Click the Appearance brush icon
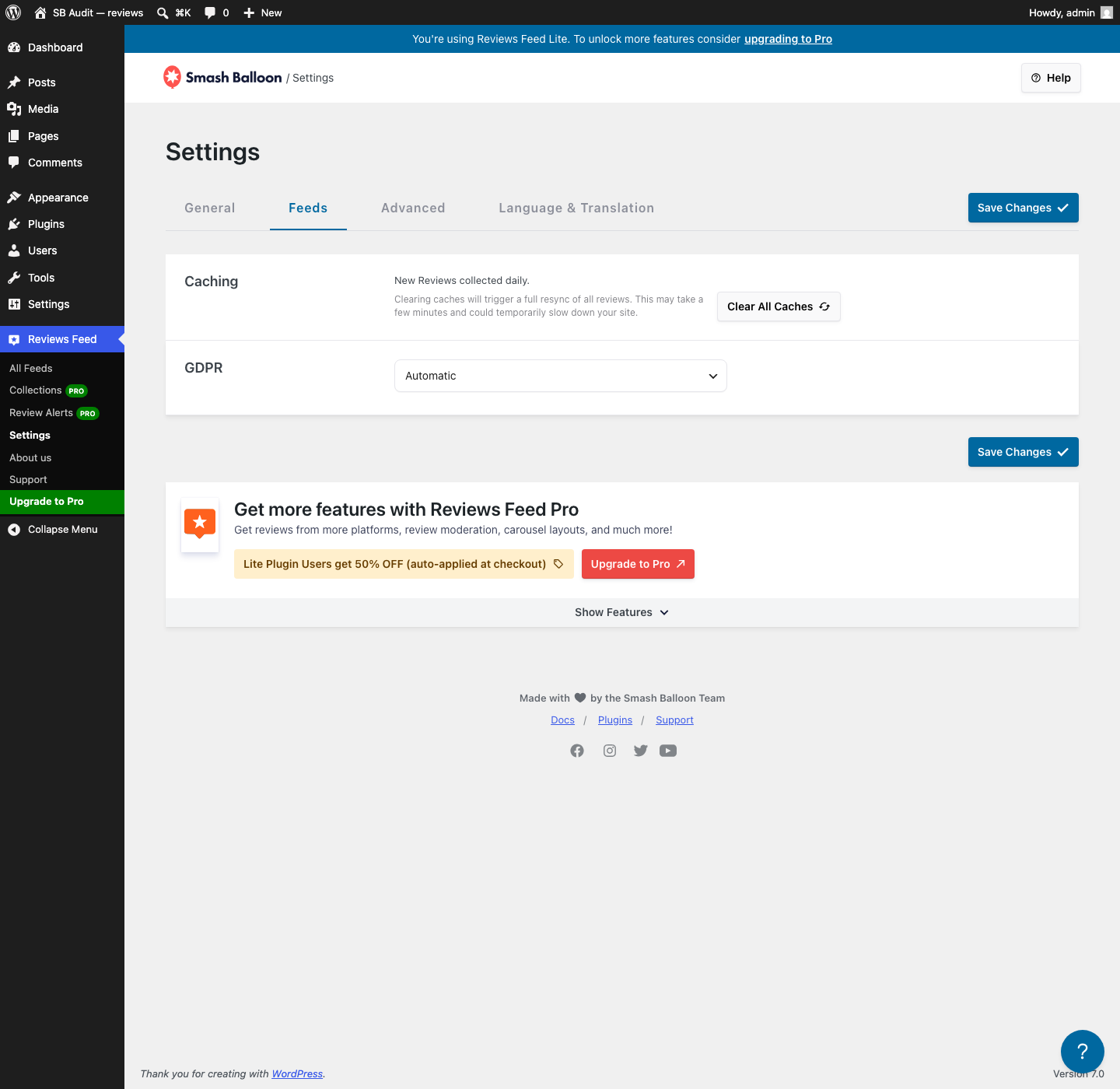 pyautogui.click(x=14, y=198)
